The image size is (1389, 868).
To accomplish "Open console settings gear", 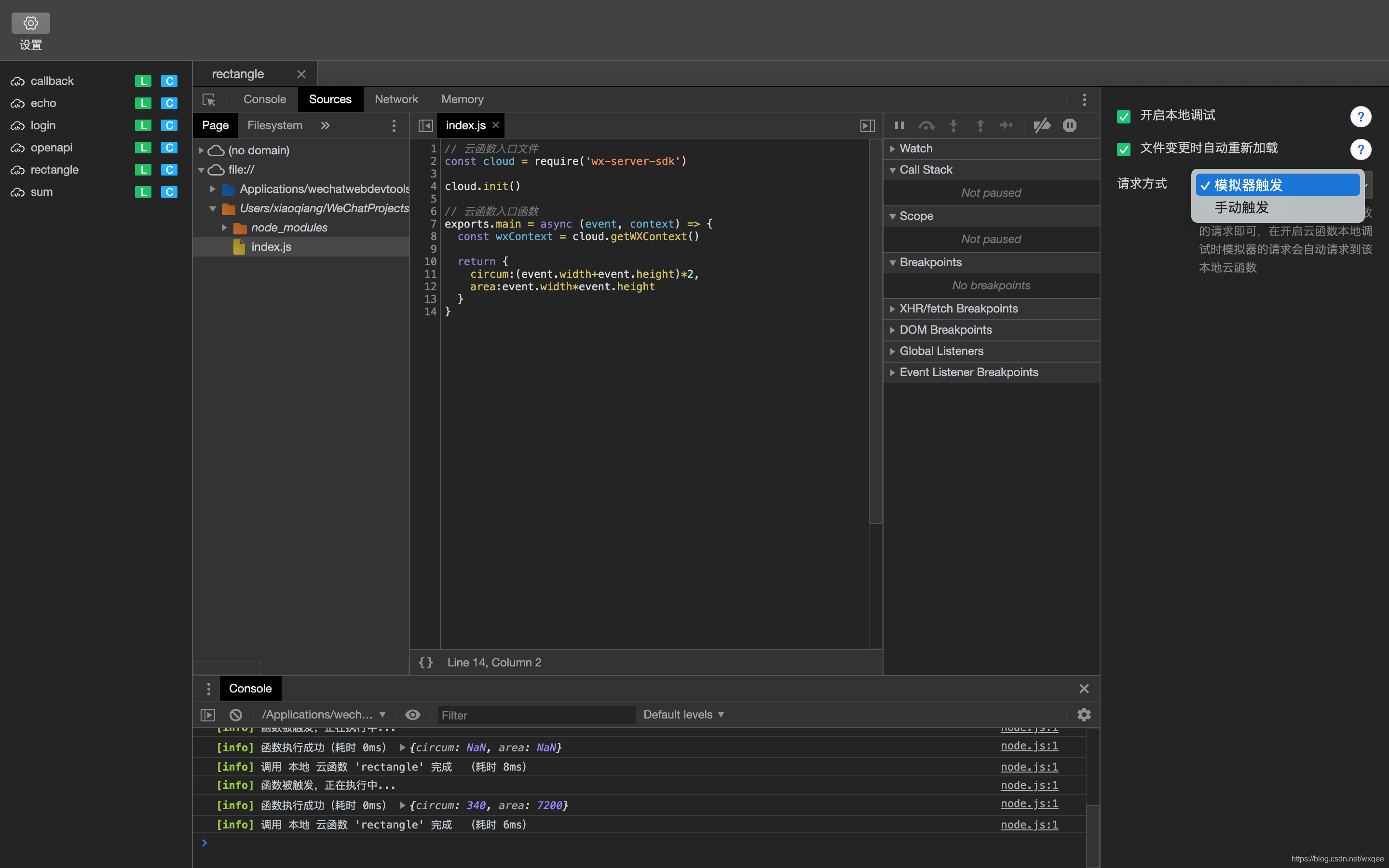I will pyautogui.click(x=1084, y=715).
